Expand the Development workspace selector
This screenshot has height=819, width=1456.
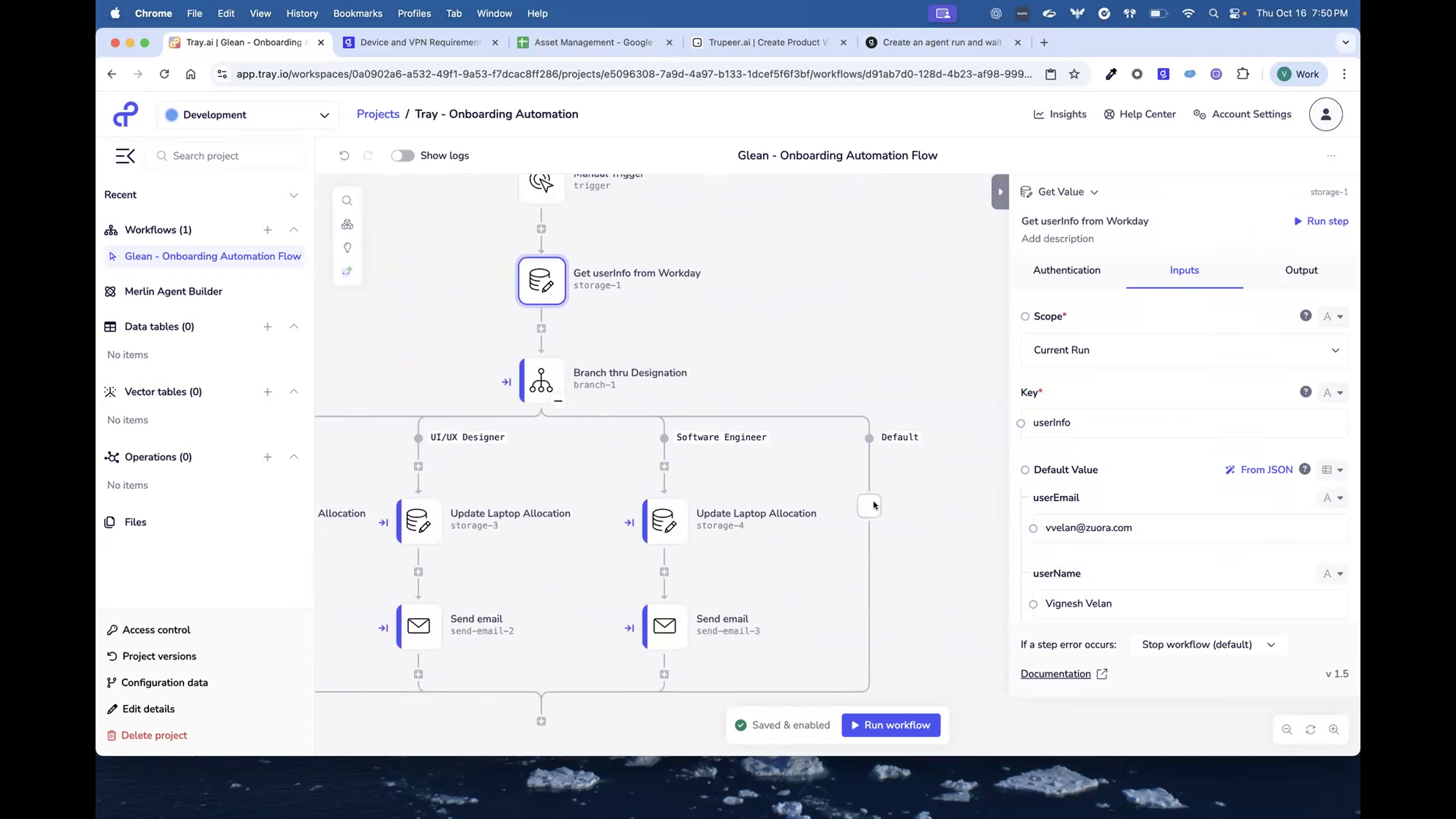click(x=324, y=114)
